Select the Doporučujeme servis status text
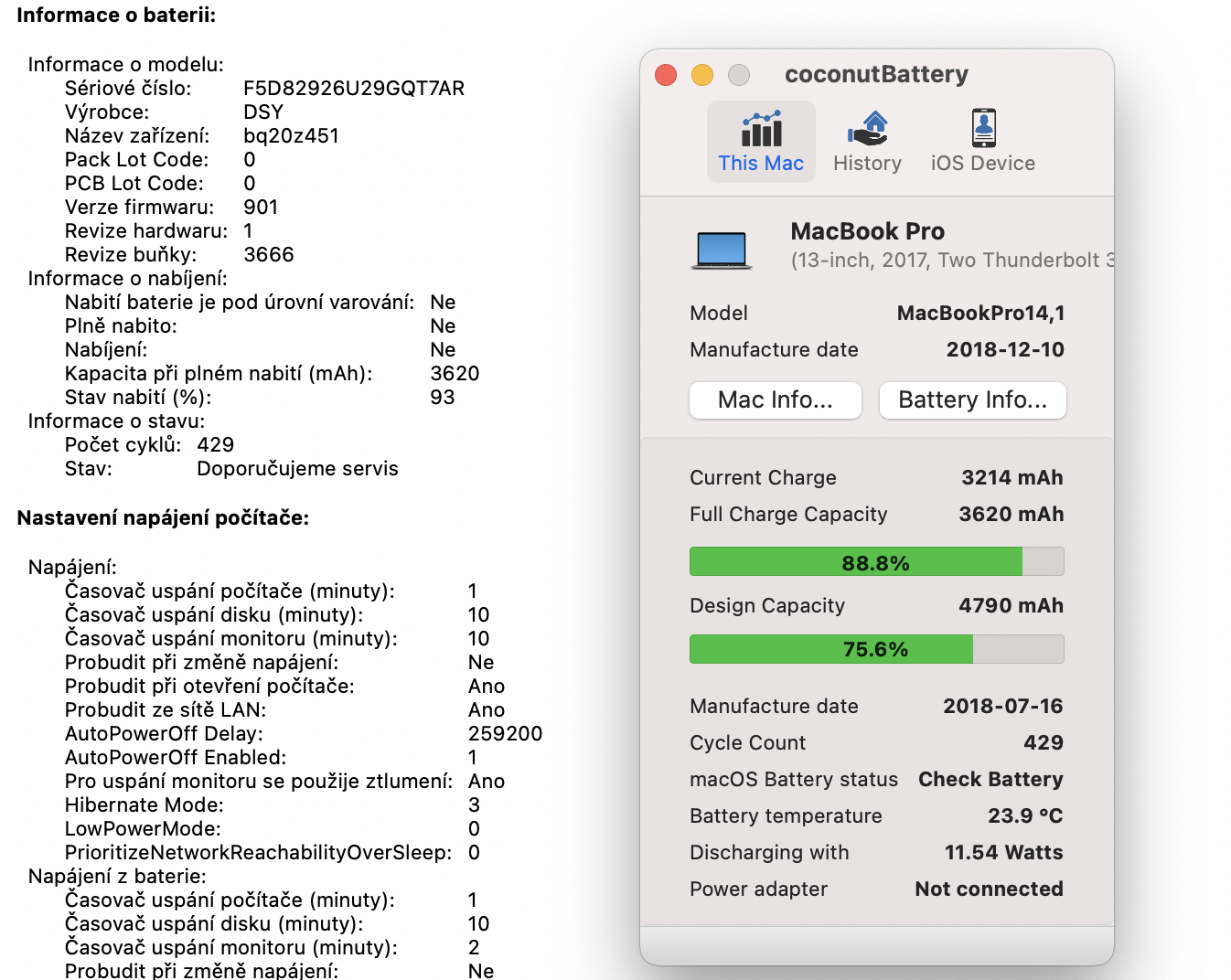Viewport: 1231px width, 980px height. pos(298,468)
